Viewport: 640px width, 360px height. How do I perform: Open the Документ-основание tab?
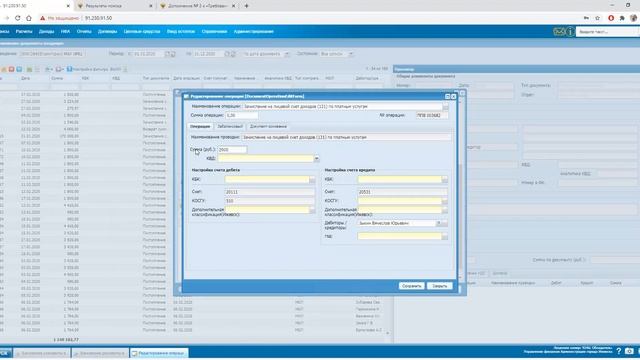(x=268, y=127)
